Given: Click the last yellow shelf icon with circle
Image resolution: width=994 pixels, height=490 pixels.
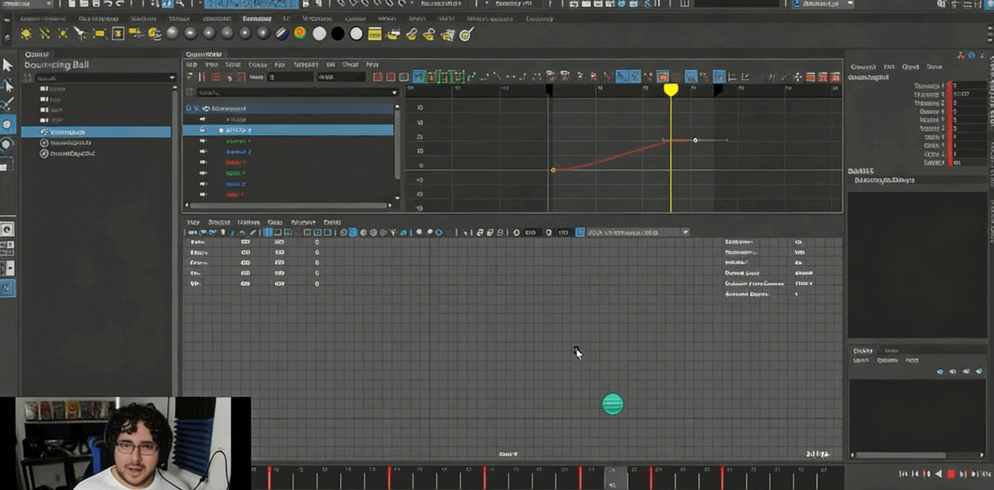Looking at the screenshot, I should (x=466, y=34).
